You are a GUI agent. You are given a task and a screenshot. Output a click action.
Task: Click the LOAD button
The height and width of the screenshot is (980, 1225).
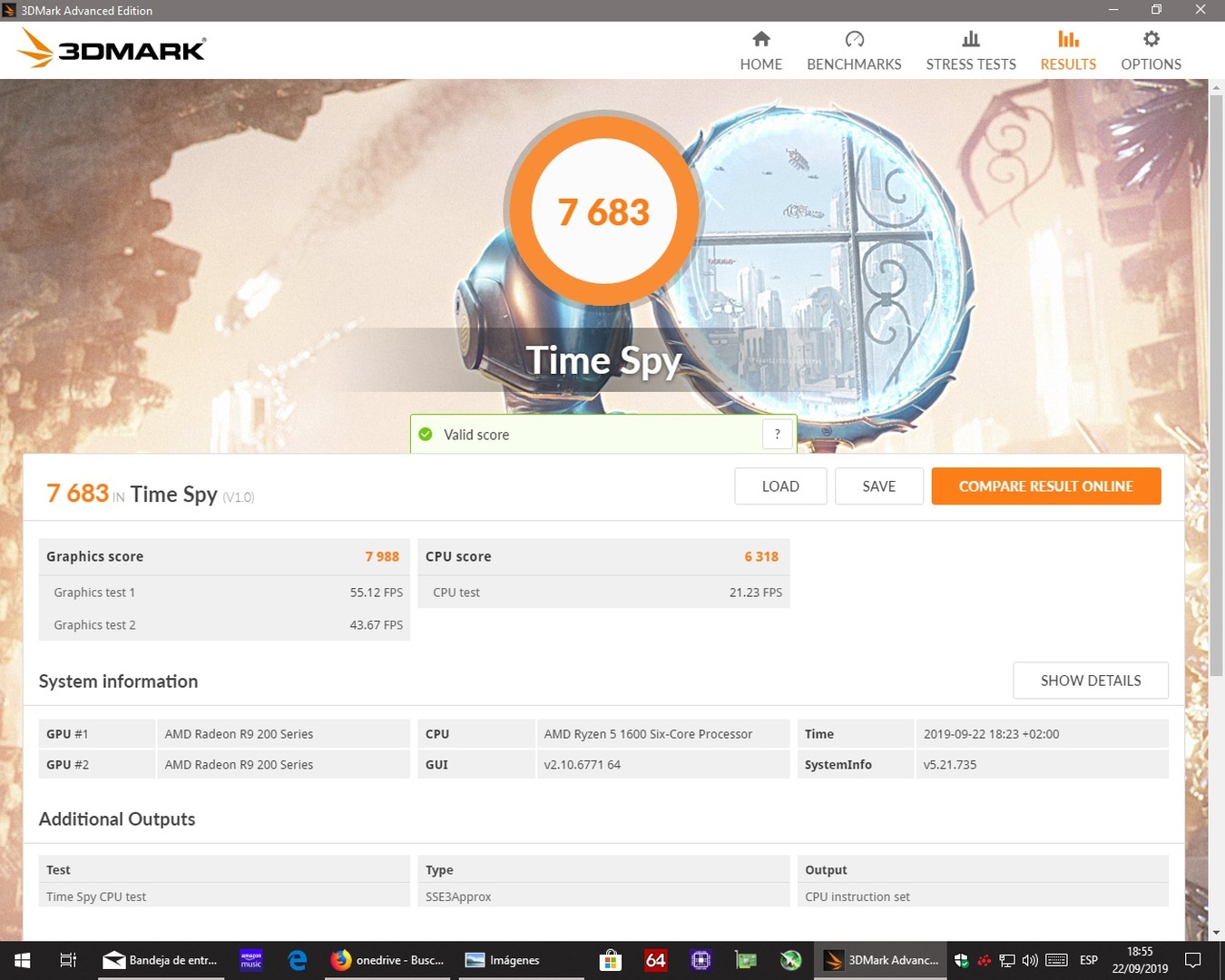780,486
